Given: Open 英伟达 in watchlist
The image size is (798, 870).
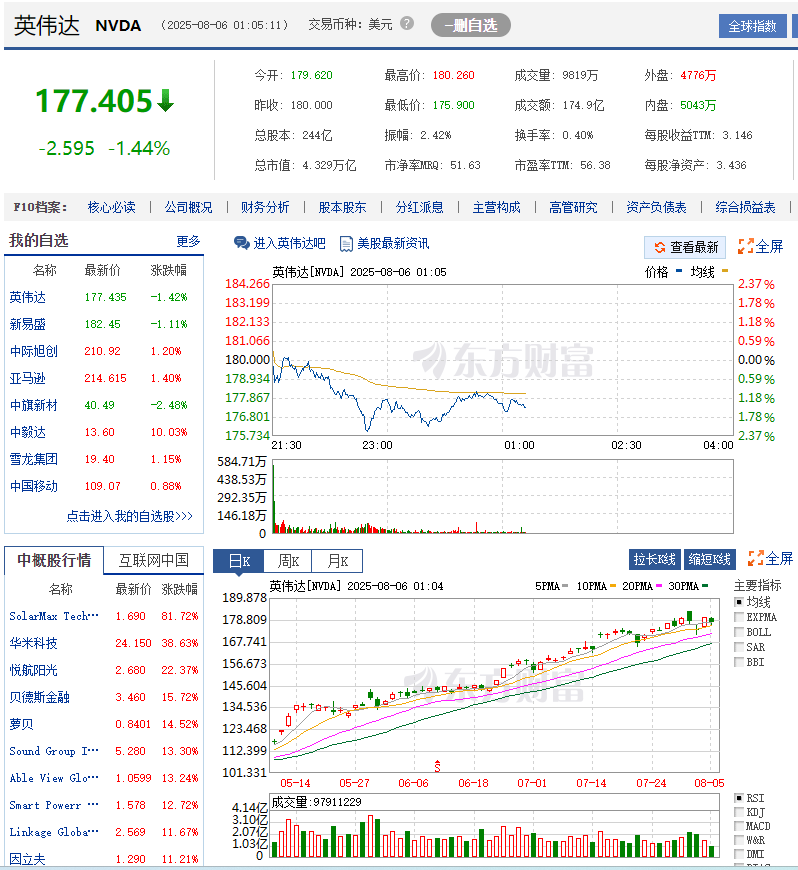Looking at the screenshot, I should click(27, 297).
